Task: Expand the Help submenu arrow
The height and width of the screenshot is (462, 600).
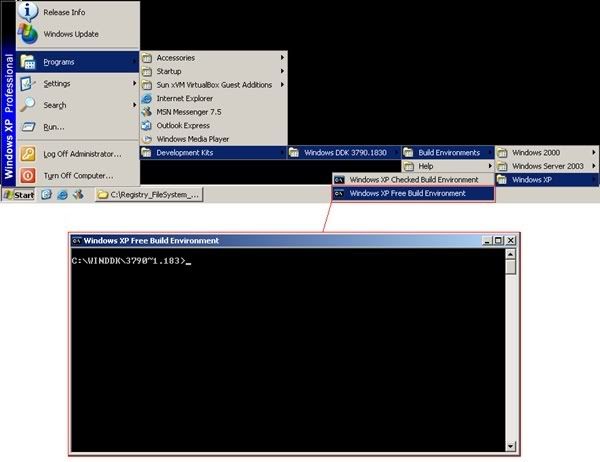Action: (x=490, y=166)
